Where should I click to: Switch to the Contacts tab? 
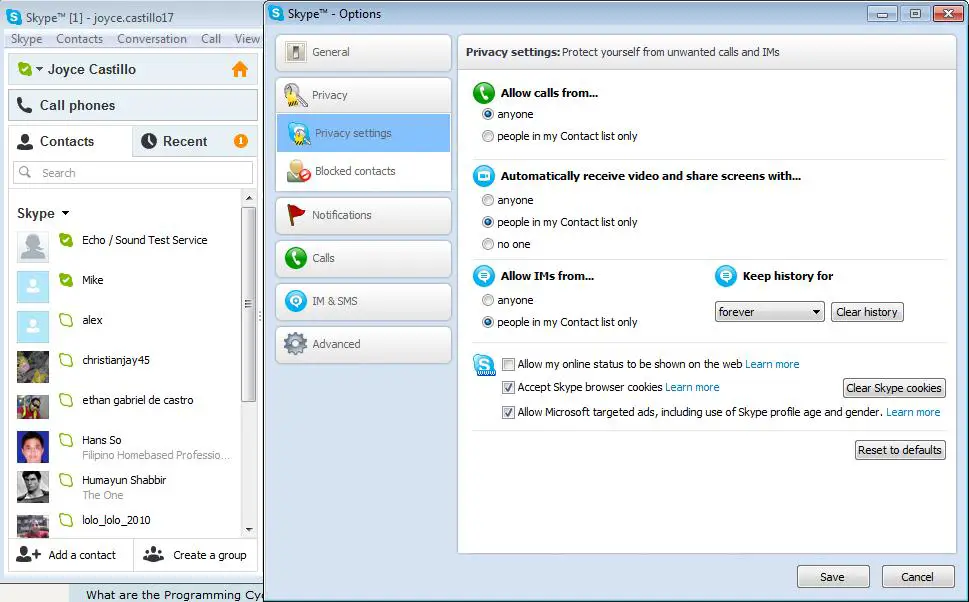70,141
